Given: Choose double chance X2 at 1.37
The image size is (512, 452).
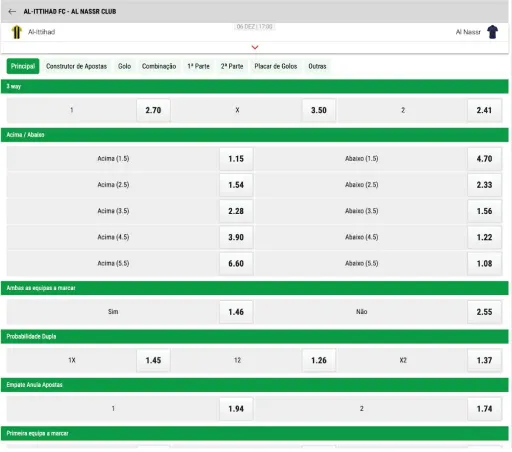Looking at the screenshot, I should click(484, 360).
